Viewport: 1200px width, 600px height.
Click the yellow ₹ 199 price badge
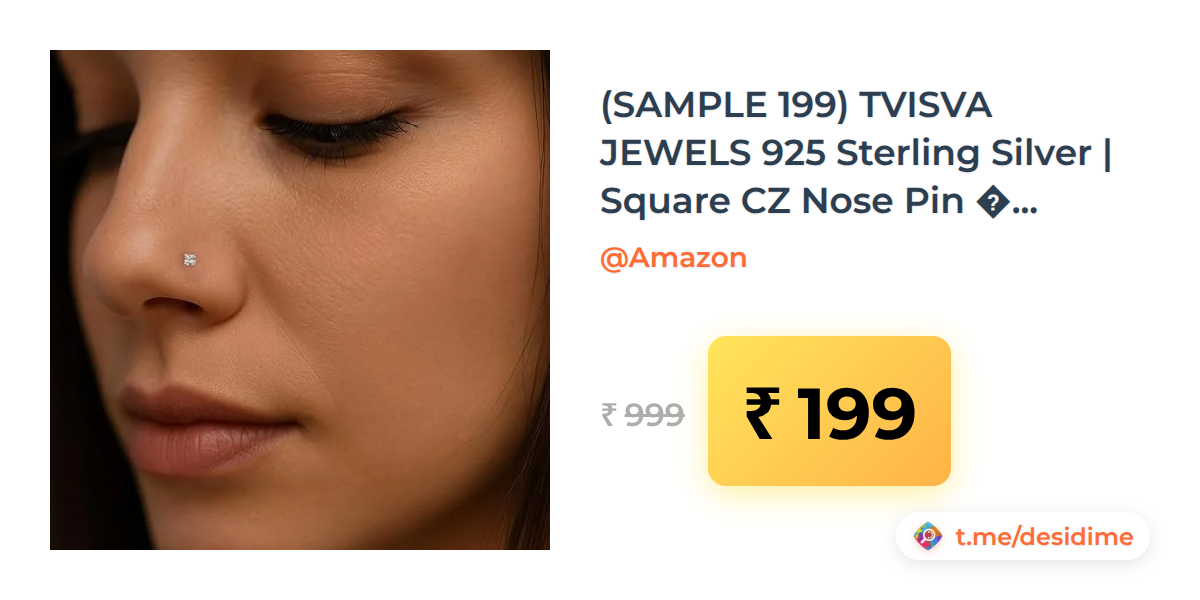click(829, 411)
